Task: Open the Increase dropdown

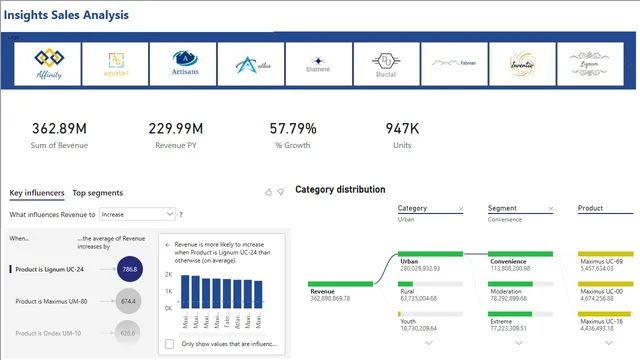Action: tap(137, 214)
